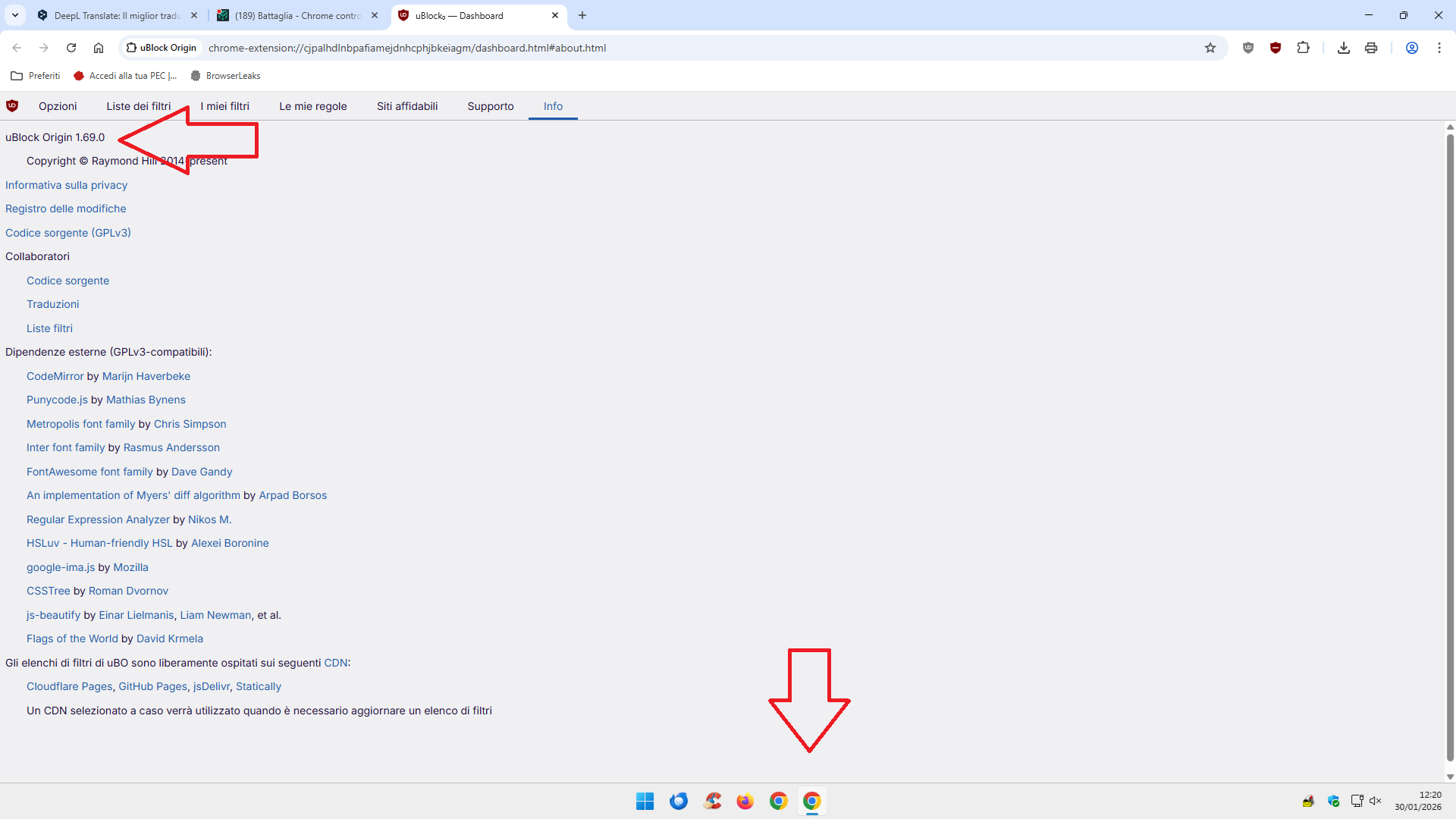Open Regular Expression Analyzer link
This screenshot has width=1456, height=819.
click(x=98, y=519)
